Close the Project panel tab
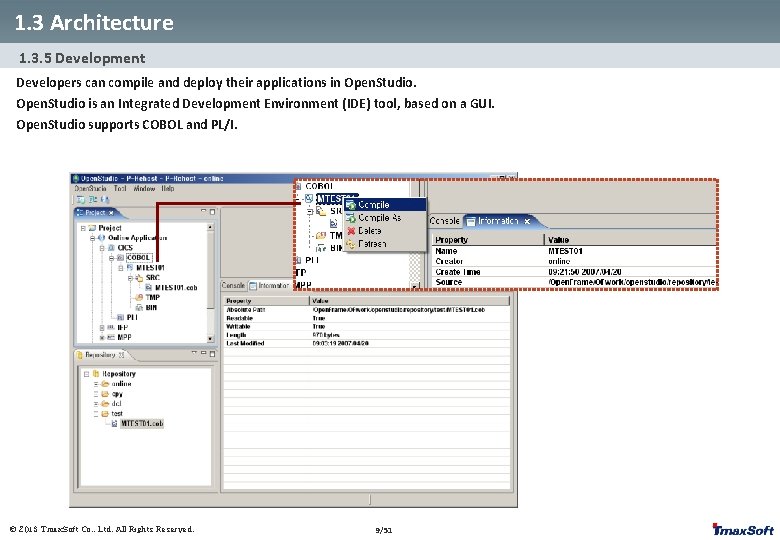The image size is (780, 540). point(111,213)
